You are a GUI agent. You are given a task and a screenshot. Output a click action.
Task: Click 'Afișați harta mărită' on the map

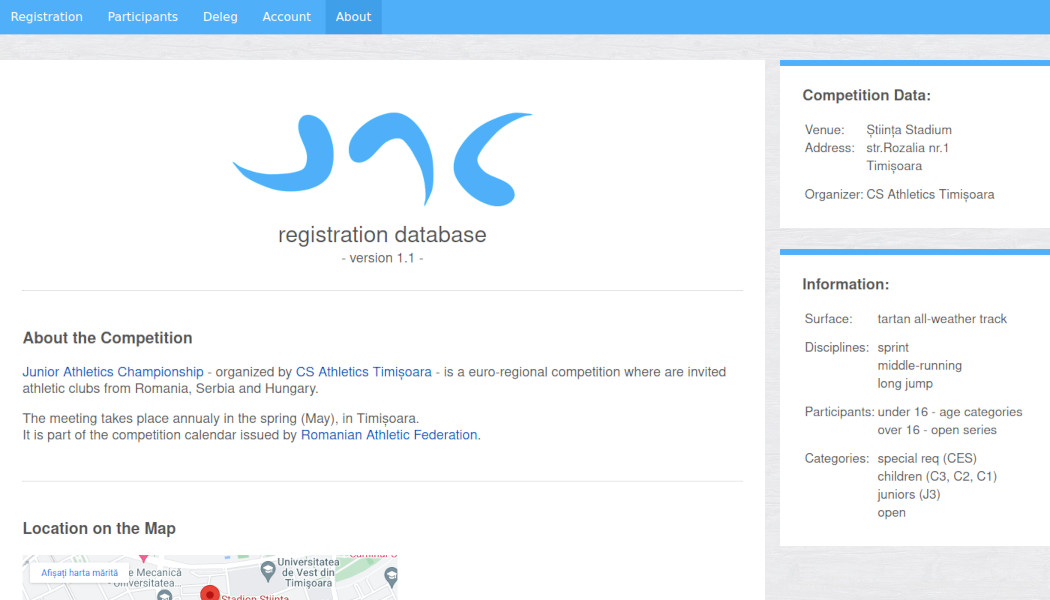click(x=80, y=573)
